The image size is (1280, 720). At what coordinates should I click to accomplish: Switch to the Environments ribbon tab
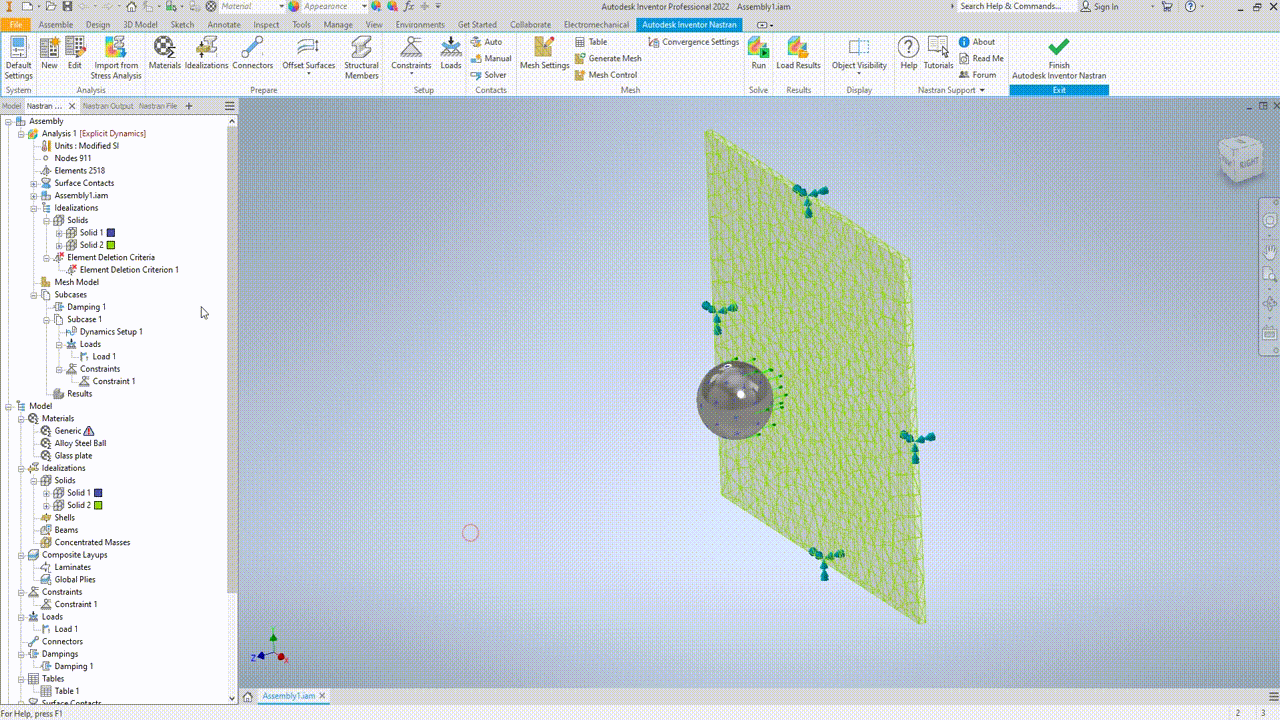tap(420, 24)
